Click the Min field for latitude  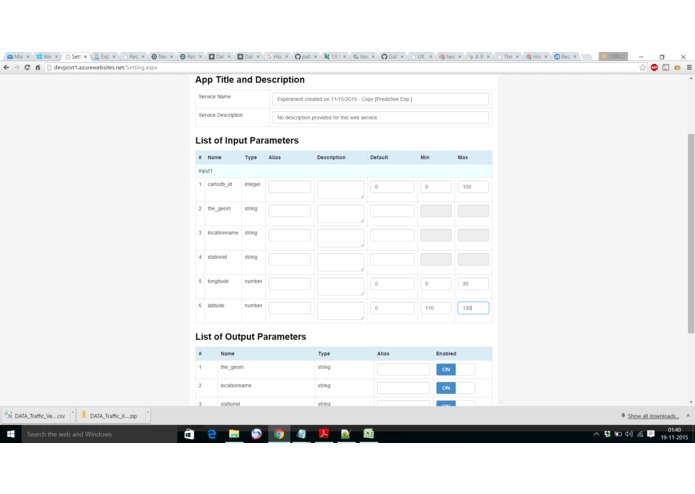point(436,308)
